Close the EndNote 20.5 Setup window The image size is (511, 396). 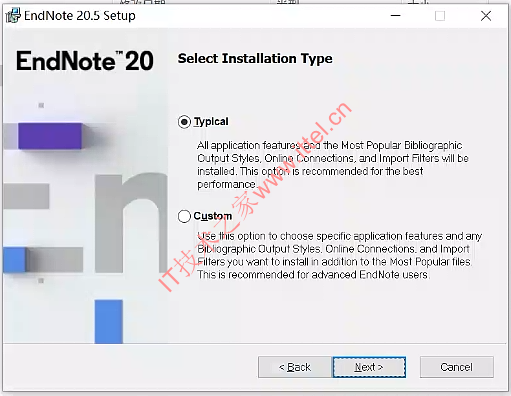coord(486,15)
